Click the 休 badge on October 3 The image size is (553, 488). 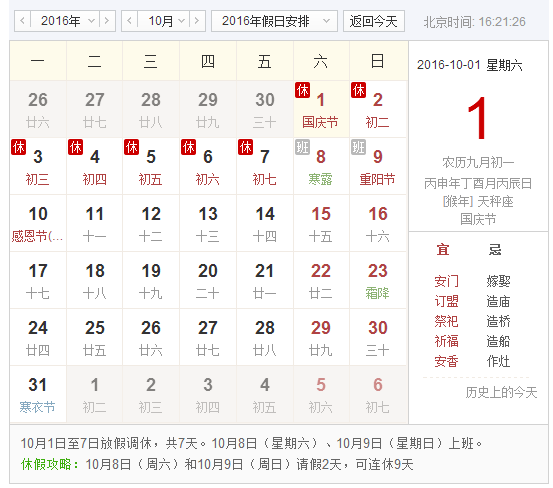point(19,147)
